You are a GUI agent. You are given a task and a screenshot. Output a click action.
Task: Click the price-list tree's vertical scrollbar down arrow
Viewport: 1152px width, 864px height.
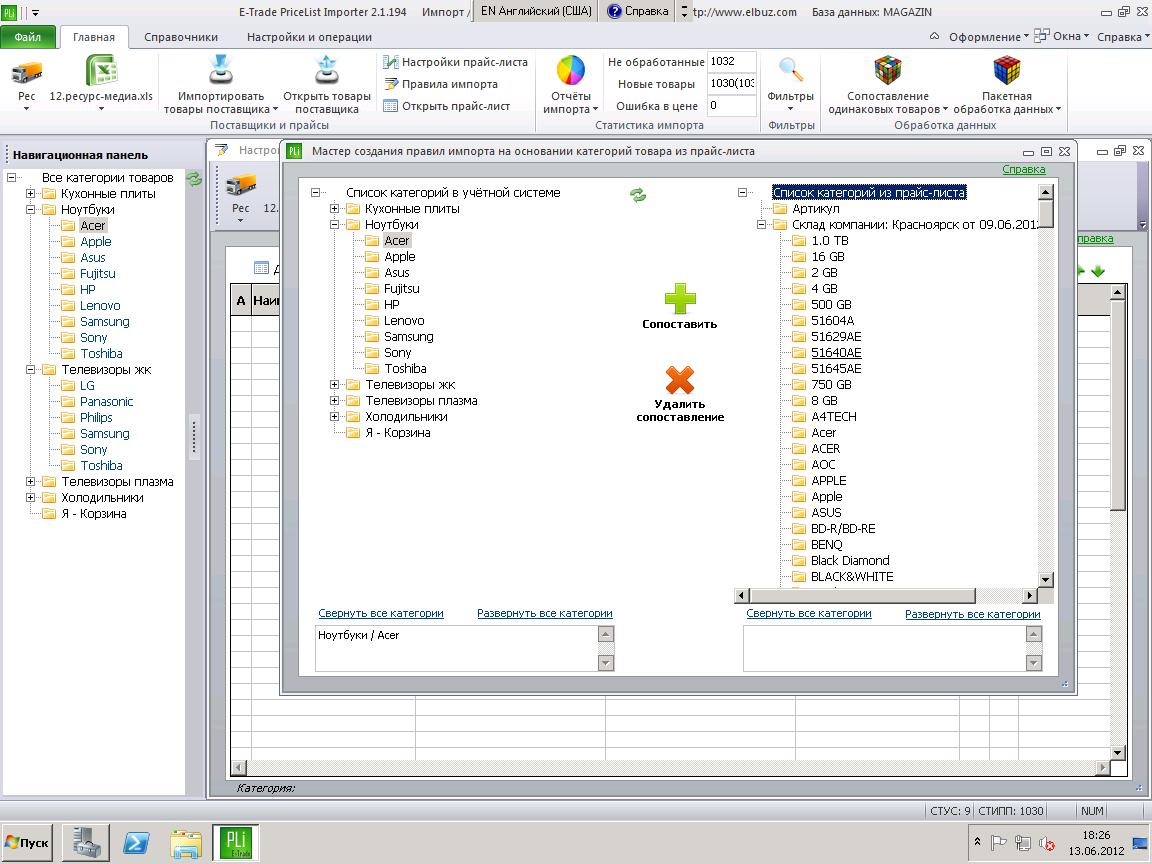point(1046,580)
